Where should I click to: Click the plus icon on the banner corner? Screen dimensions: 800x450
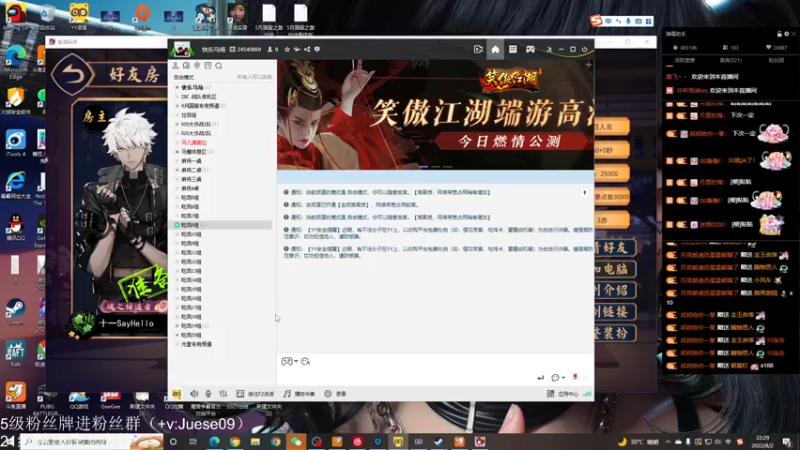(x=588, y=65)
